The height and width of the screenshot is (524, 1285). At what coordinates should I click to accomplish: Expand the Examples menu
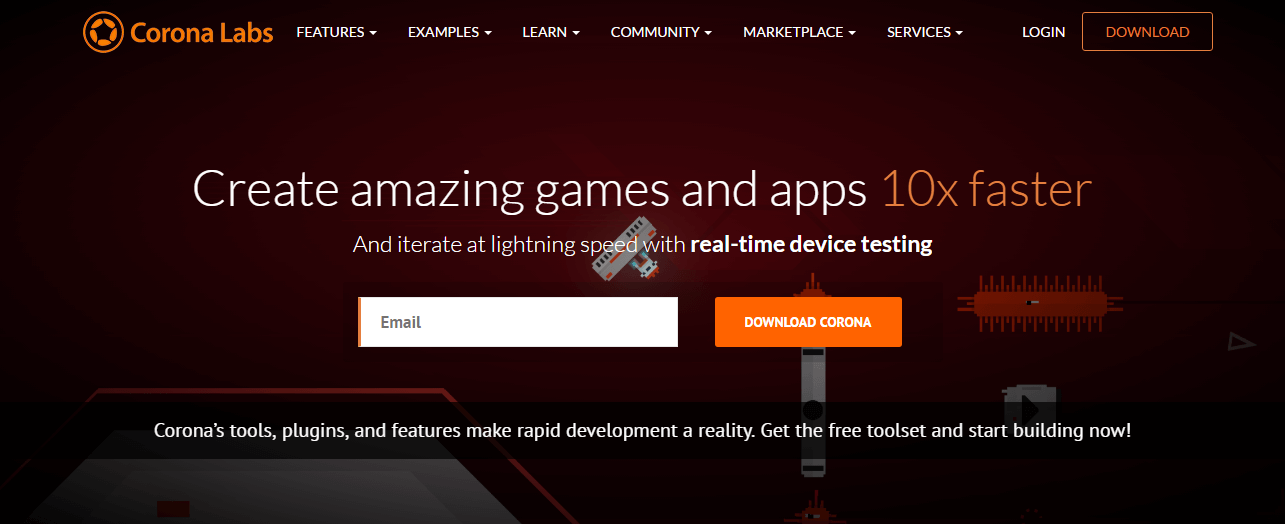(450, 32)
